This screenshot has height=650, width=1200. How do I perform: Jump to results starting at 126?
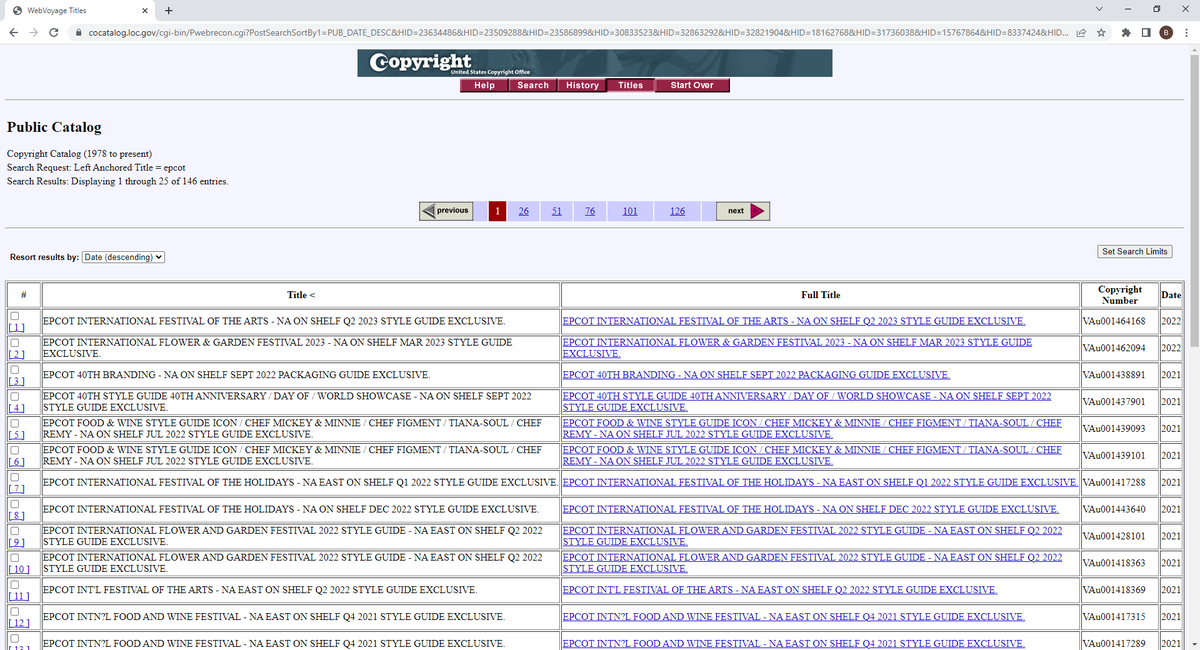pos(677,211)
